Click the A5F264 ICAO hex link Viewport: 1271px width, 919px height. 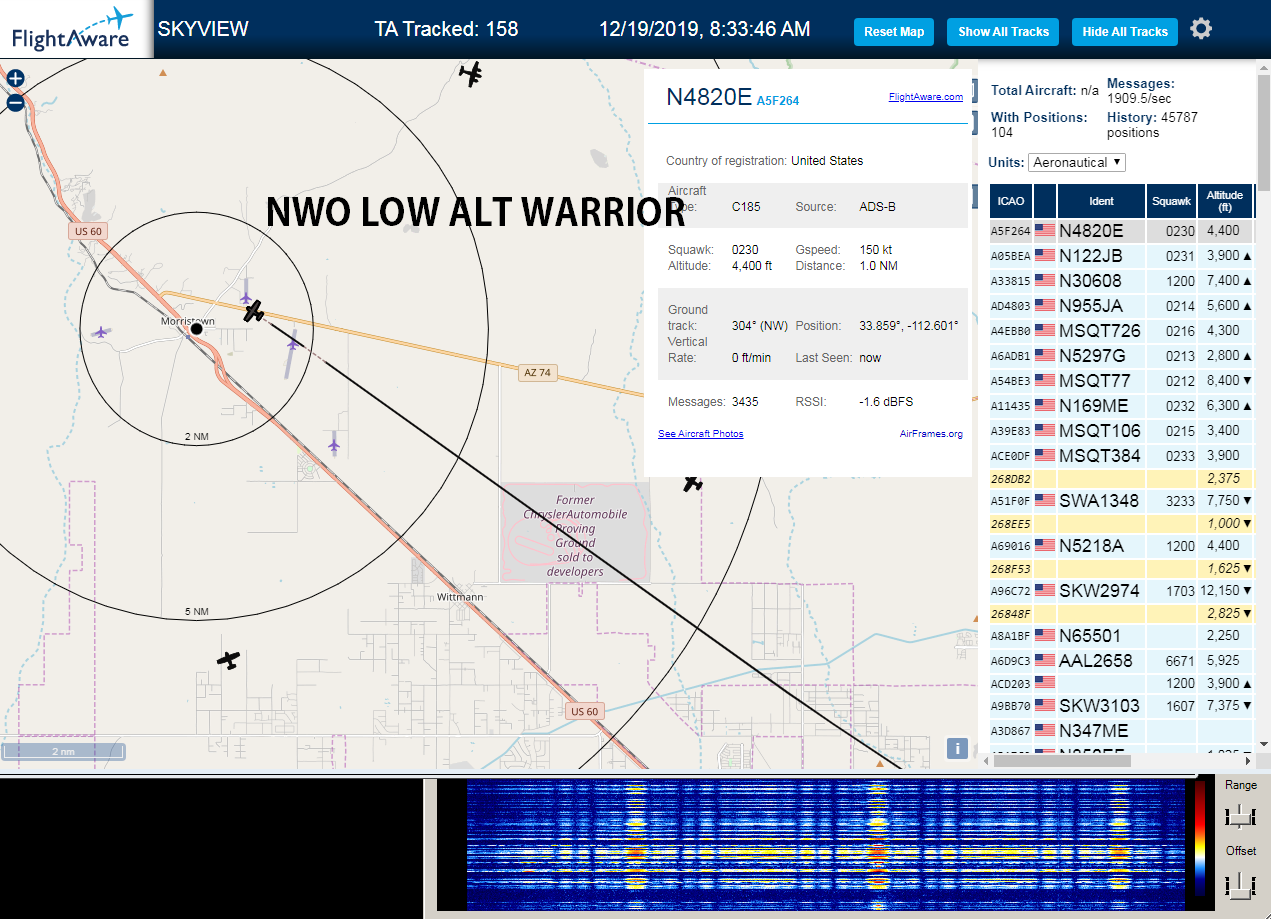(778, 101)
